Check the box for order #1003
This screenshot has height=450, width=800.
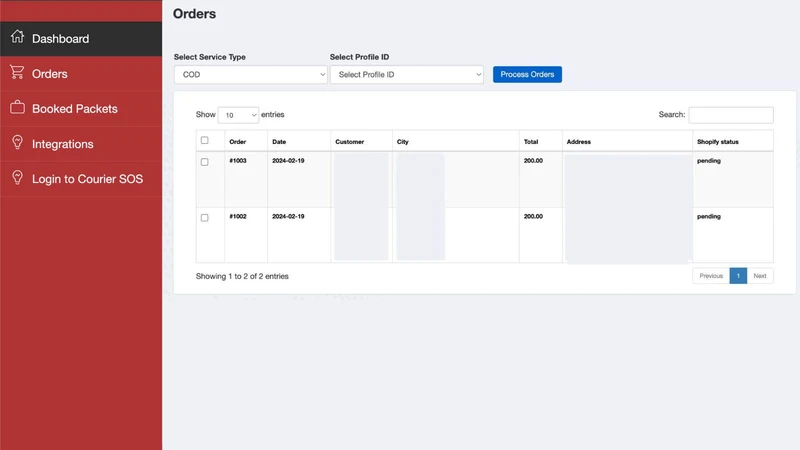tap(205, 162)
